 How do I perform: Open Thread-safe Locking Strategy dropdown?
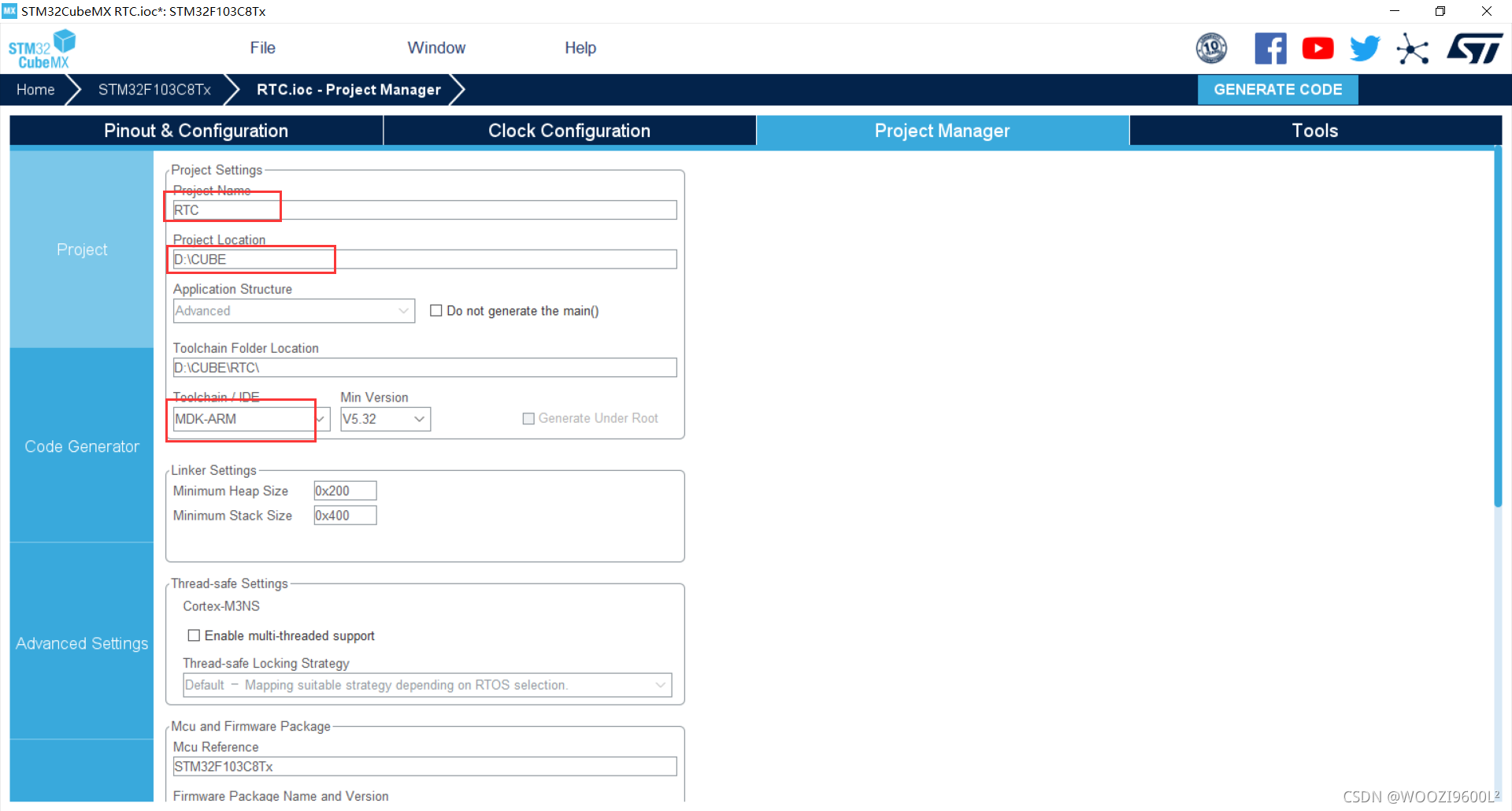coord(428,685)
